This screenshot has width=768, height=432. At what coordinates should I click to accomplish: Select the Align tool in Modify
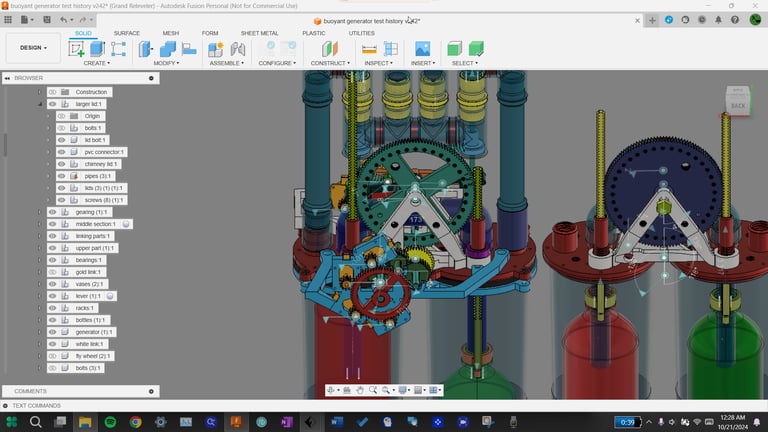pos(189,49)
